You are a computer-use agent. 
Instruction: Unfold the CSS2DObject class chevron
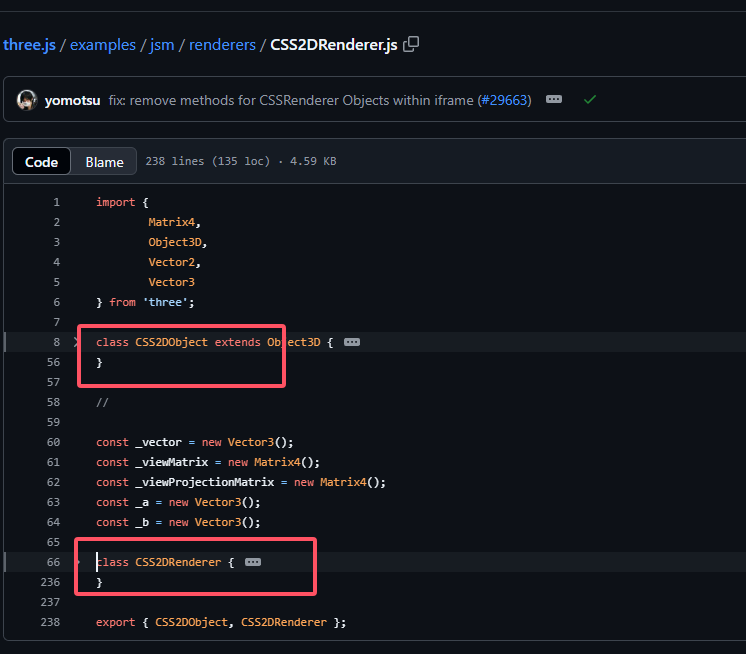point(78,342)
